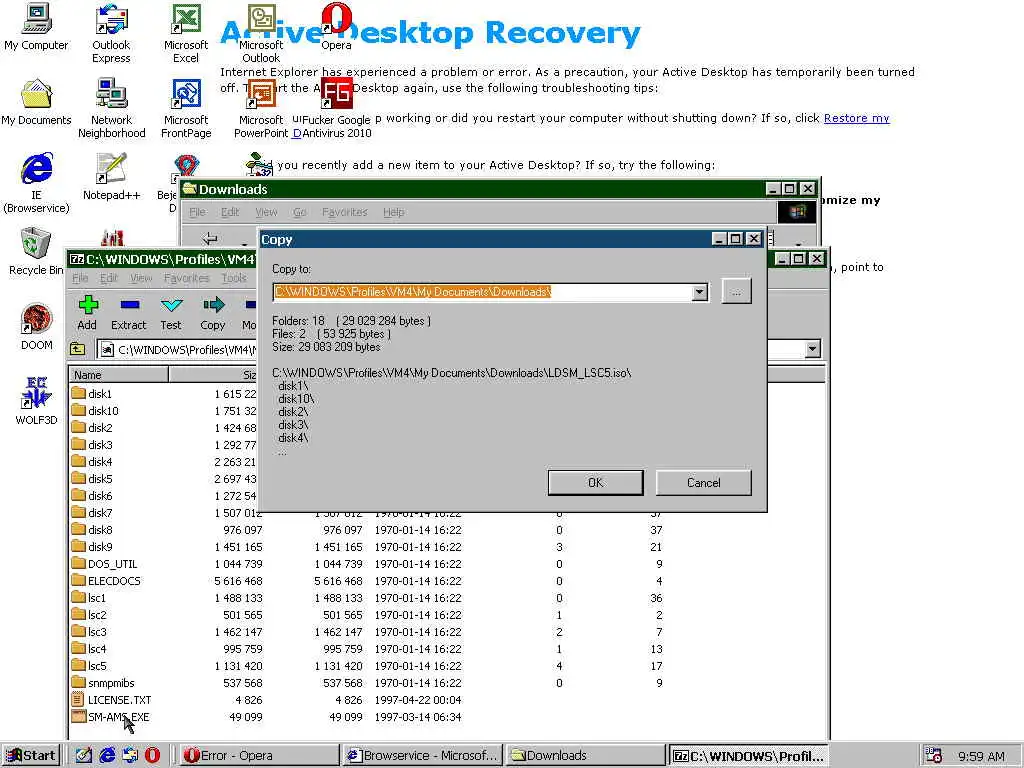The image size is (1024, 768).
Task: Open Network Neighborhood desktop icon
Action: 112,108
